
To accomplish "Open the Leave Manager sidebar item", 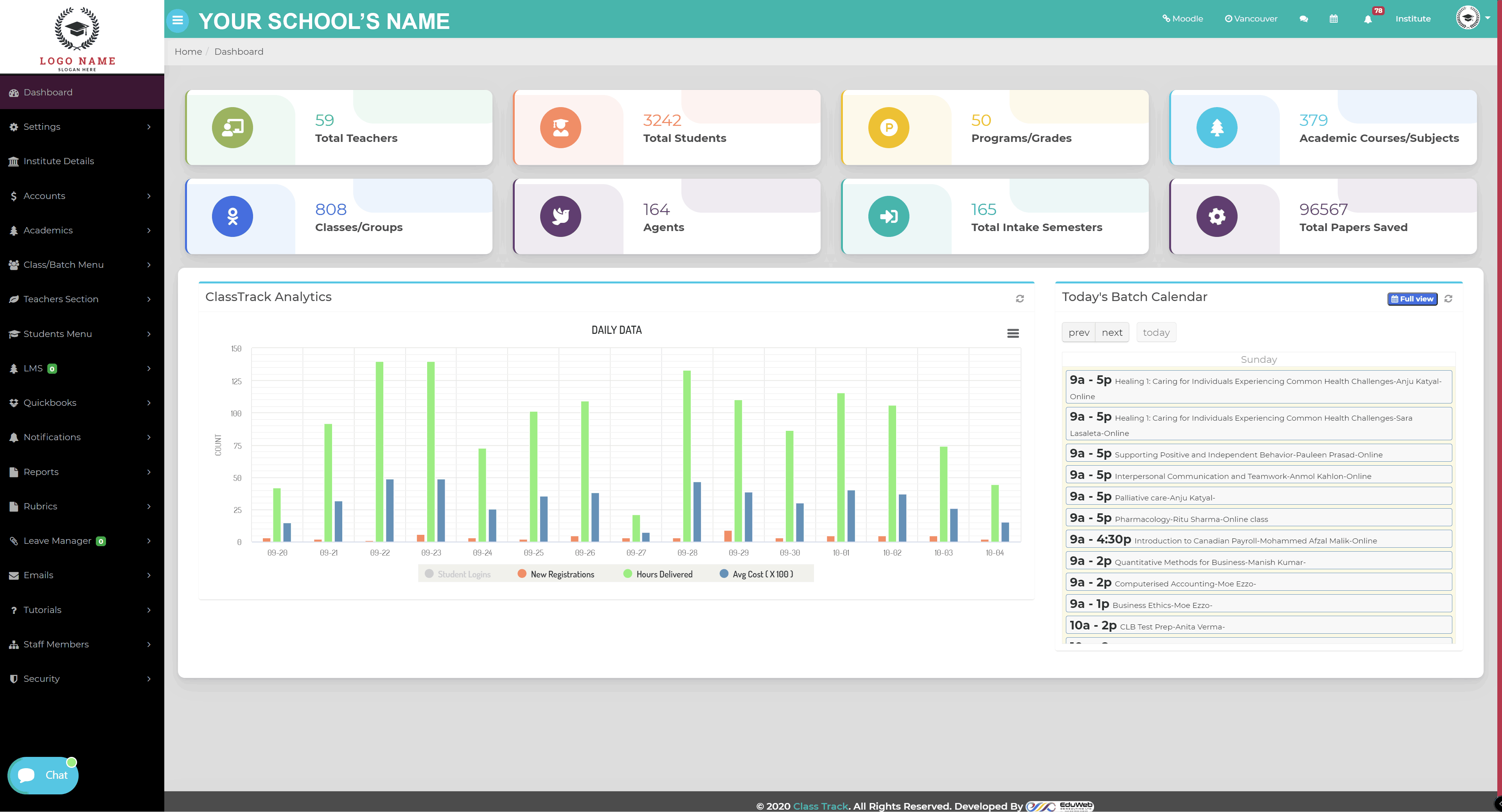I will pos(82,541).
